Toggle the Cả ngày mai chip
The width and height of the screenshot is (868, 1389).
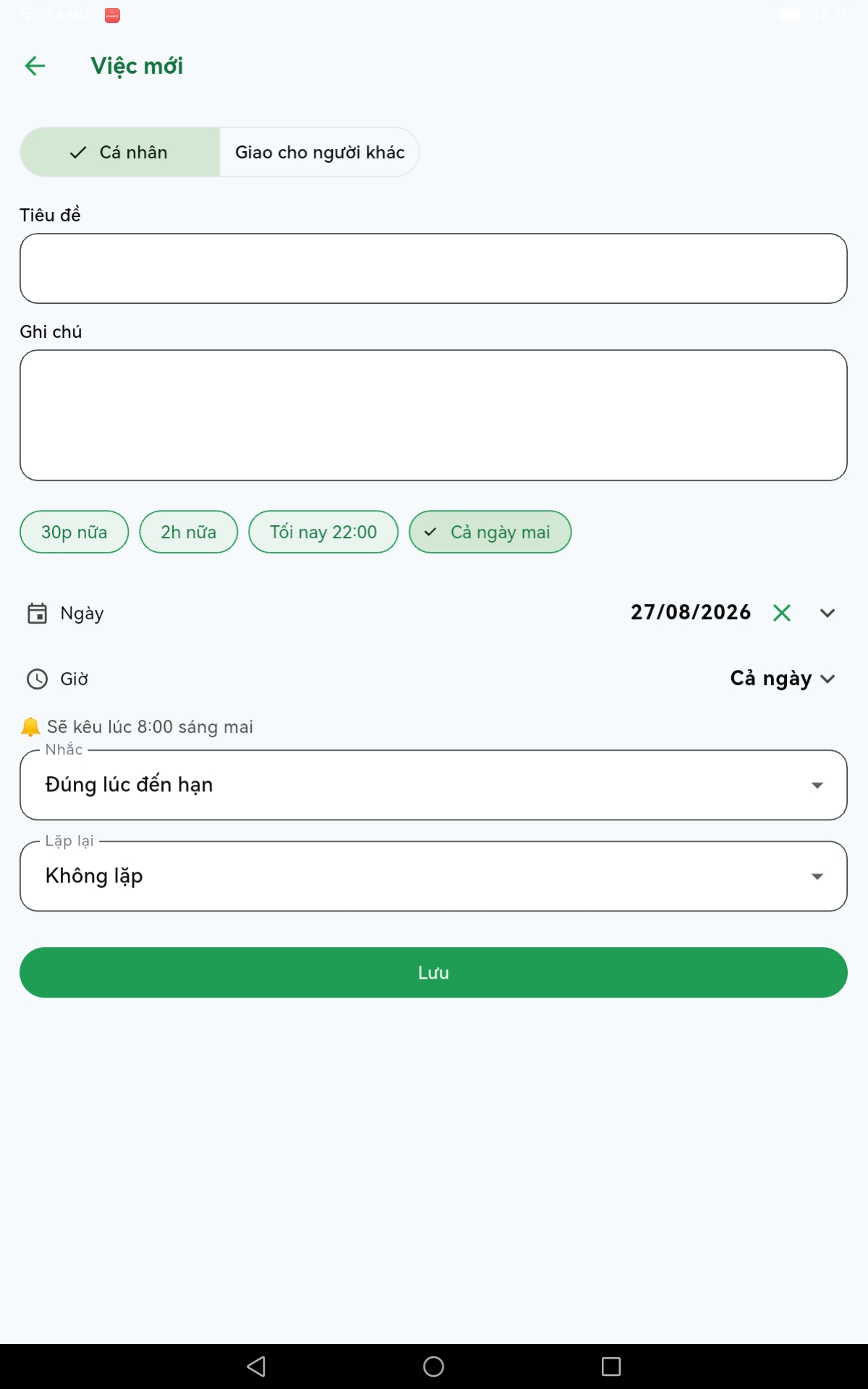click(x=490, y=532)
